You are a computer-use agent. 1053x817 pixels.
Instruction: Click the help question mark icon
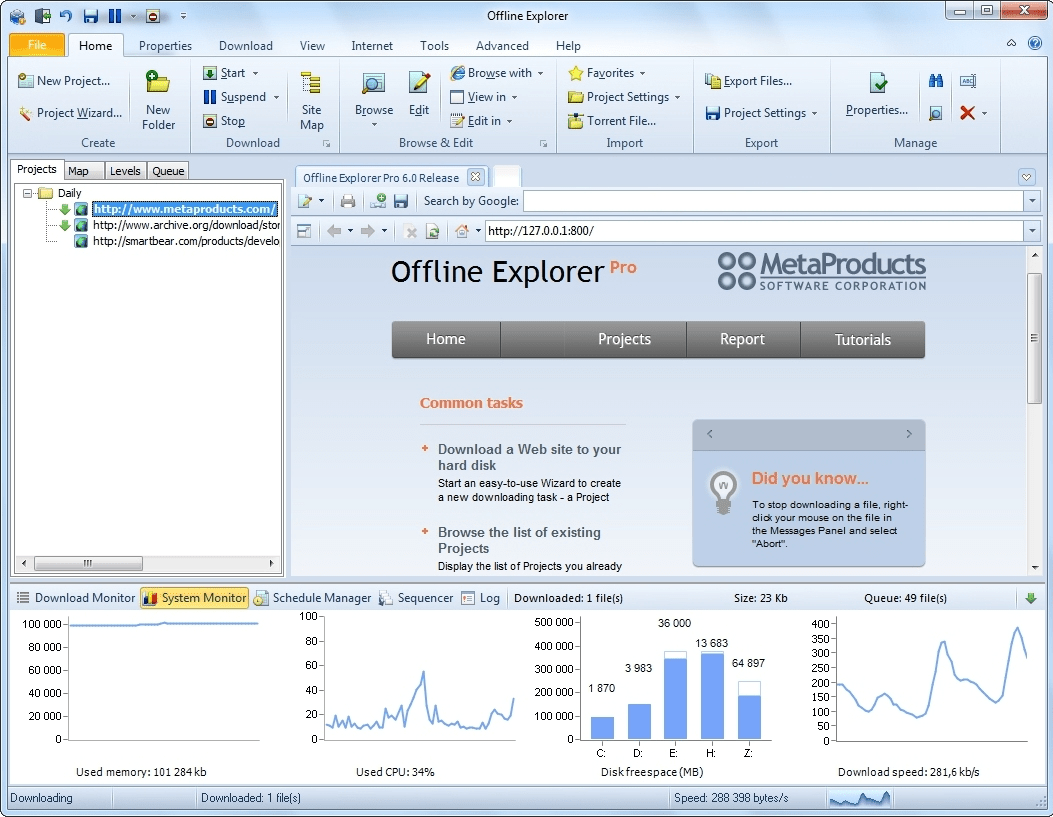tap(1035, 44)
